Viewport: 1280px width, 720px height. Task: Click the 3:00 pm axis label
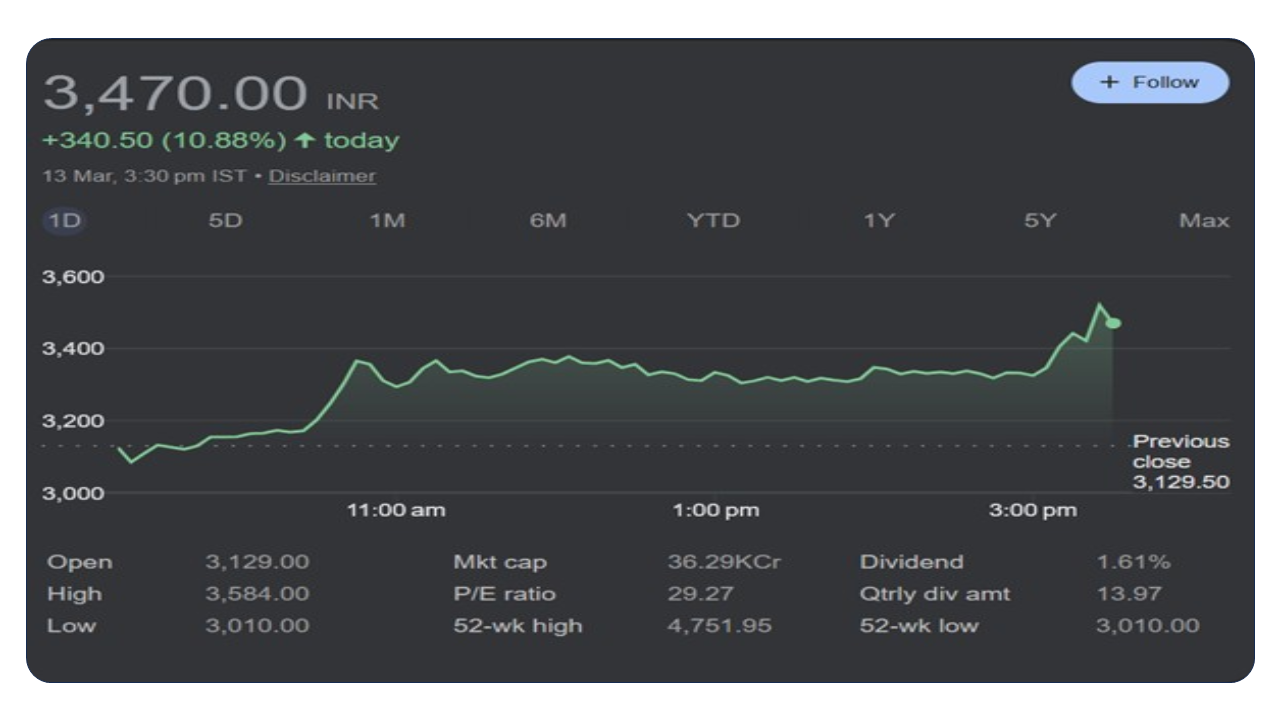(1033, 511)
